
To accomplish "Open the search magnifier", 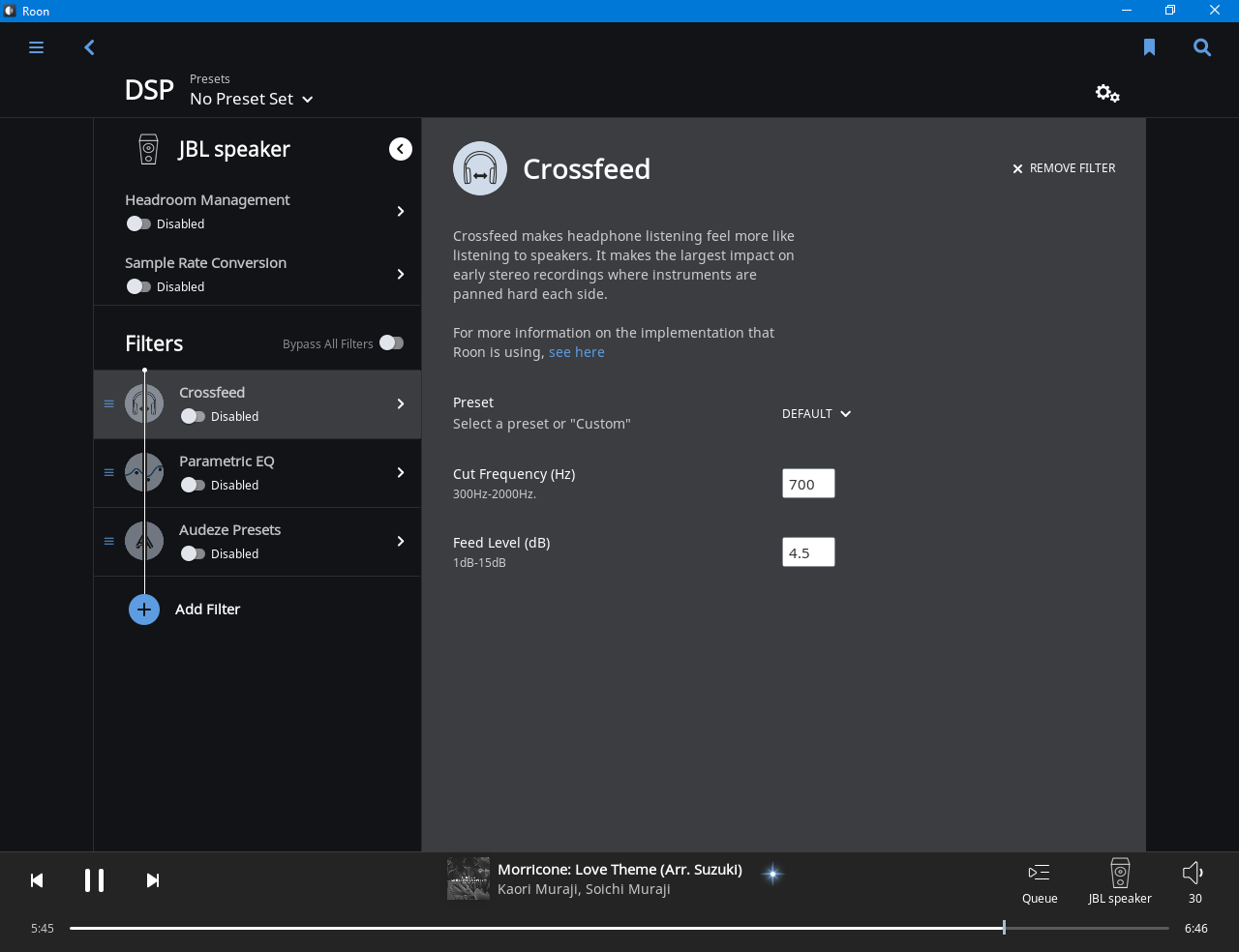I will pyautogui.click(x=1202, y=47).
